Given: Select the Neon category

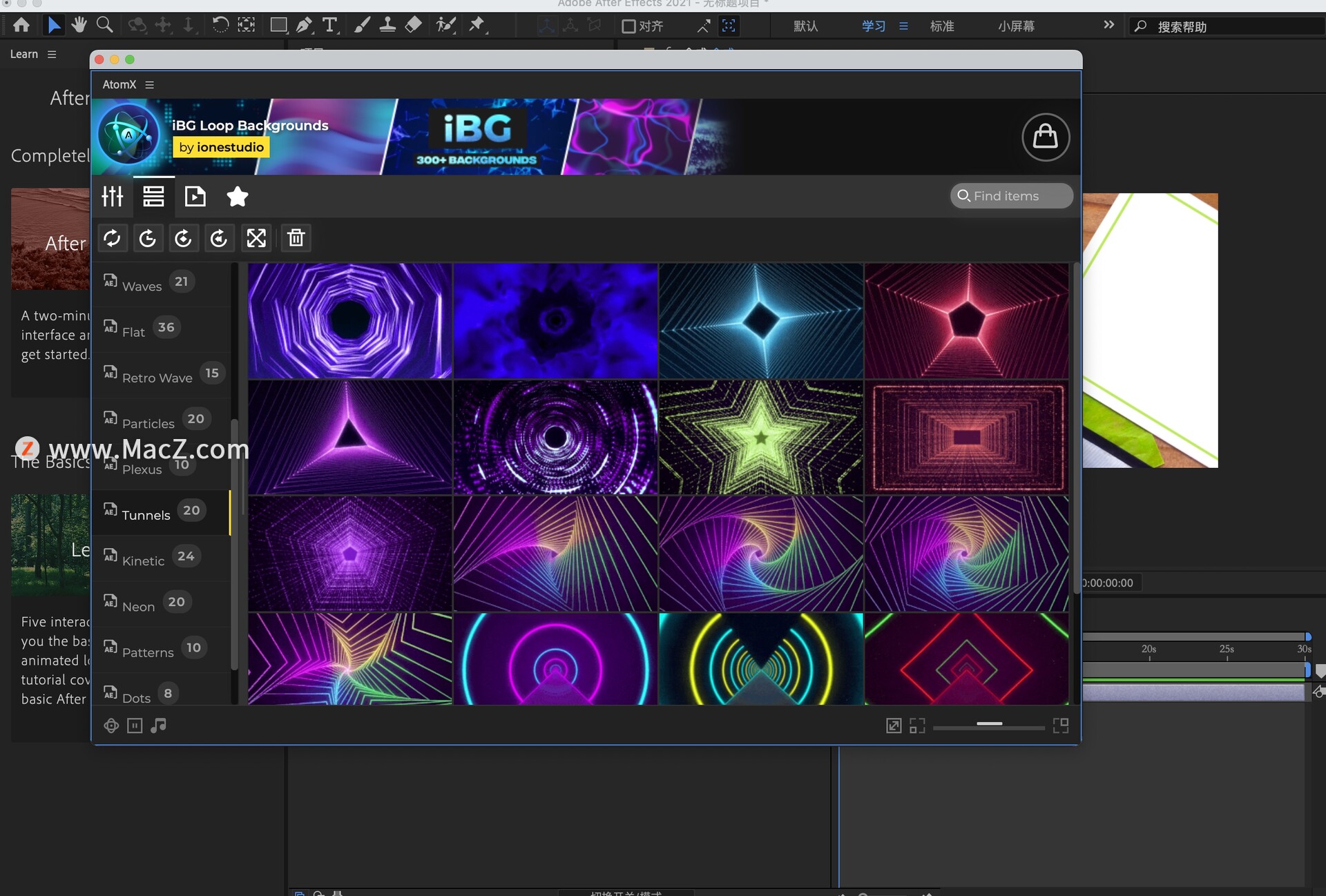Looking at the screenshot, I should (x=139, y=606).
